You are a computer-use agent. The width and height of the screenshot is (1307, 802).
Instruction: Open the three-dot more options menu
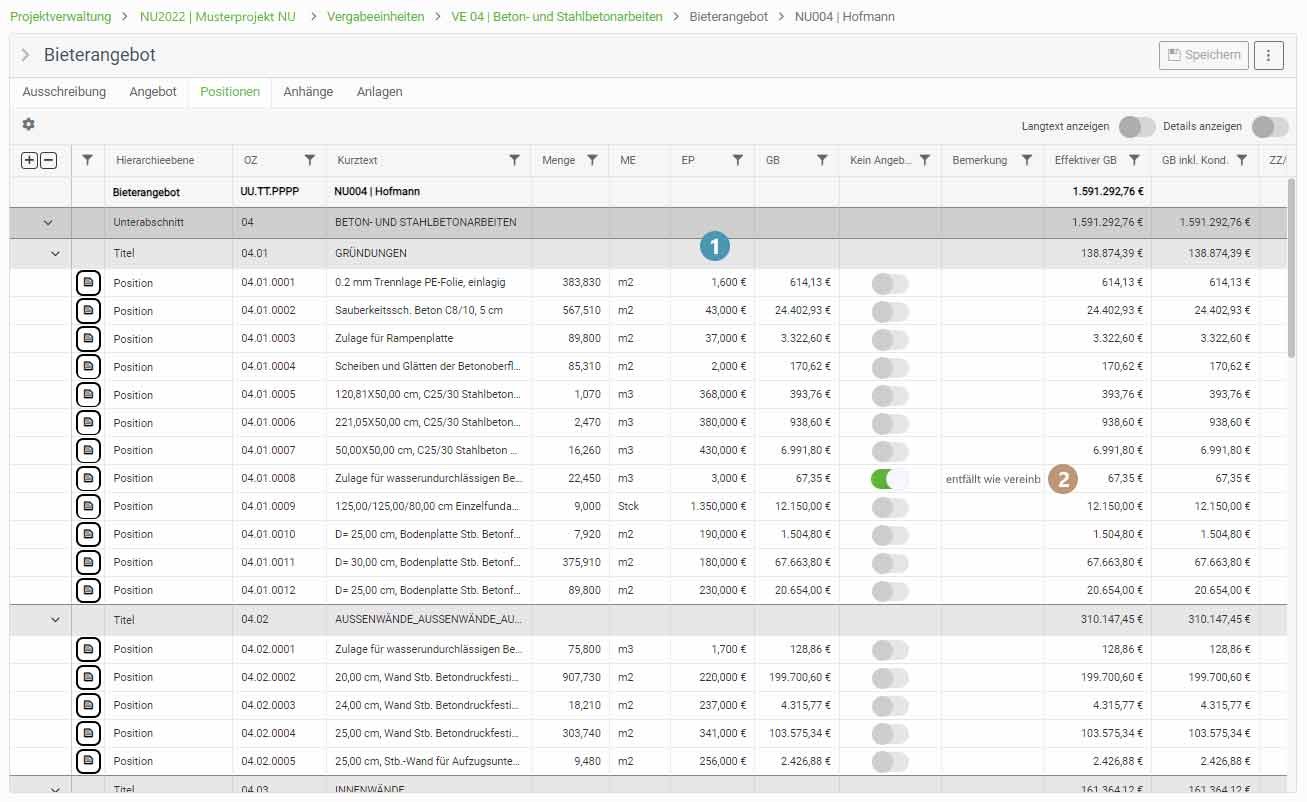click(1268, 55)
